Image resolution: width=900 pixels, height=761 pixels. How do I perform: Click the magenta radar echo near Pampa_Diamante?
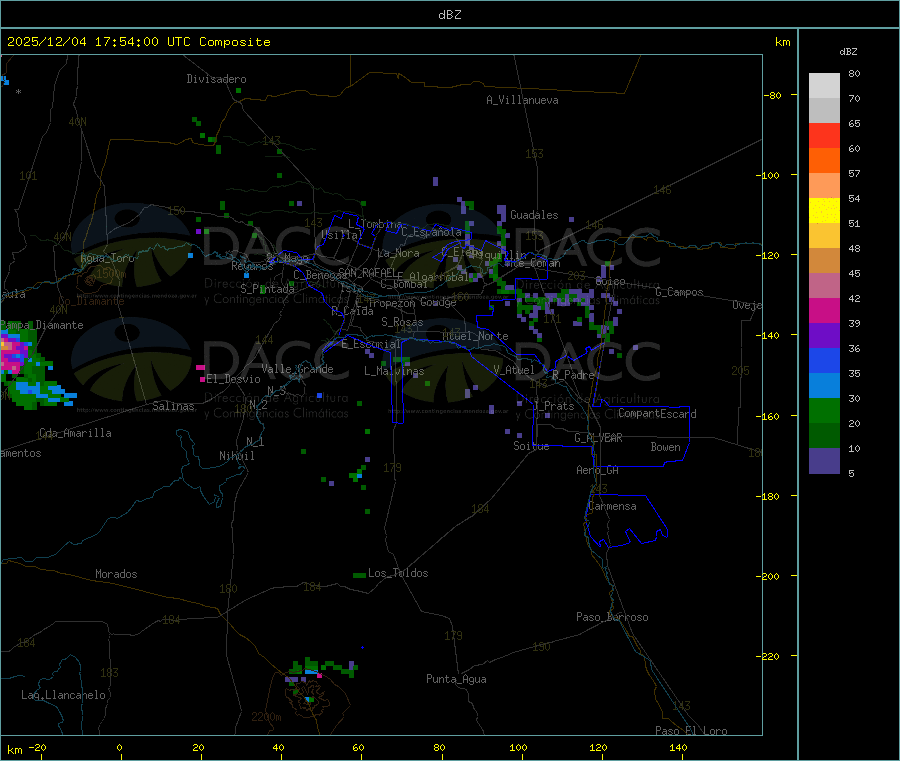point(13,354)
